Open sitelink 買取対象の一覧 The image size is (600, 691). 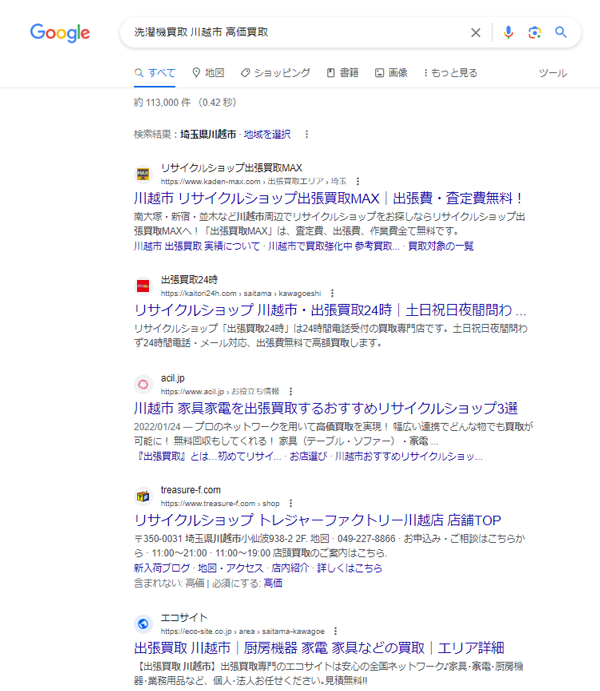point(441,246)
